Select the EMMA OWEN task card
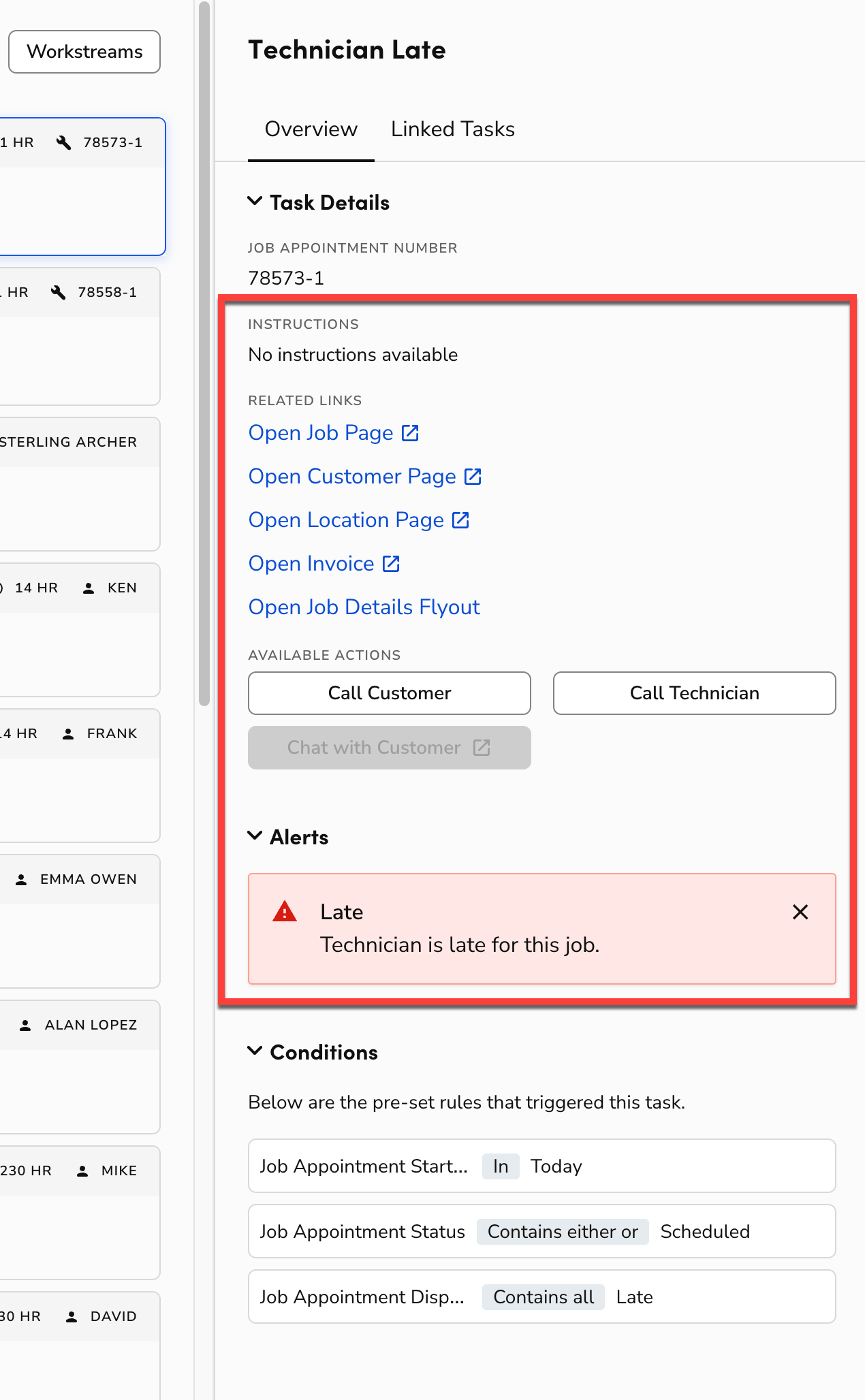The image size is (865, 1400). point(79,921)
